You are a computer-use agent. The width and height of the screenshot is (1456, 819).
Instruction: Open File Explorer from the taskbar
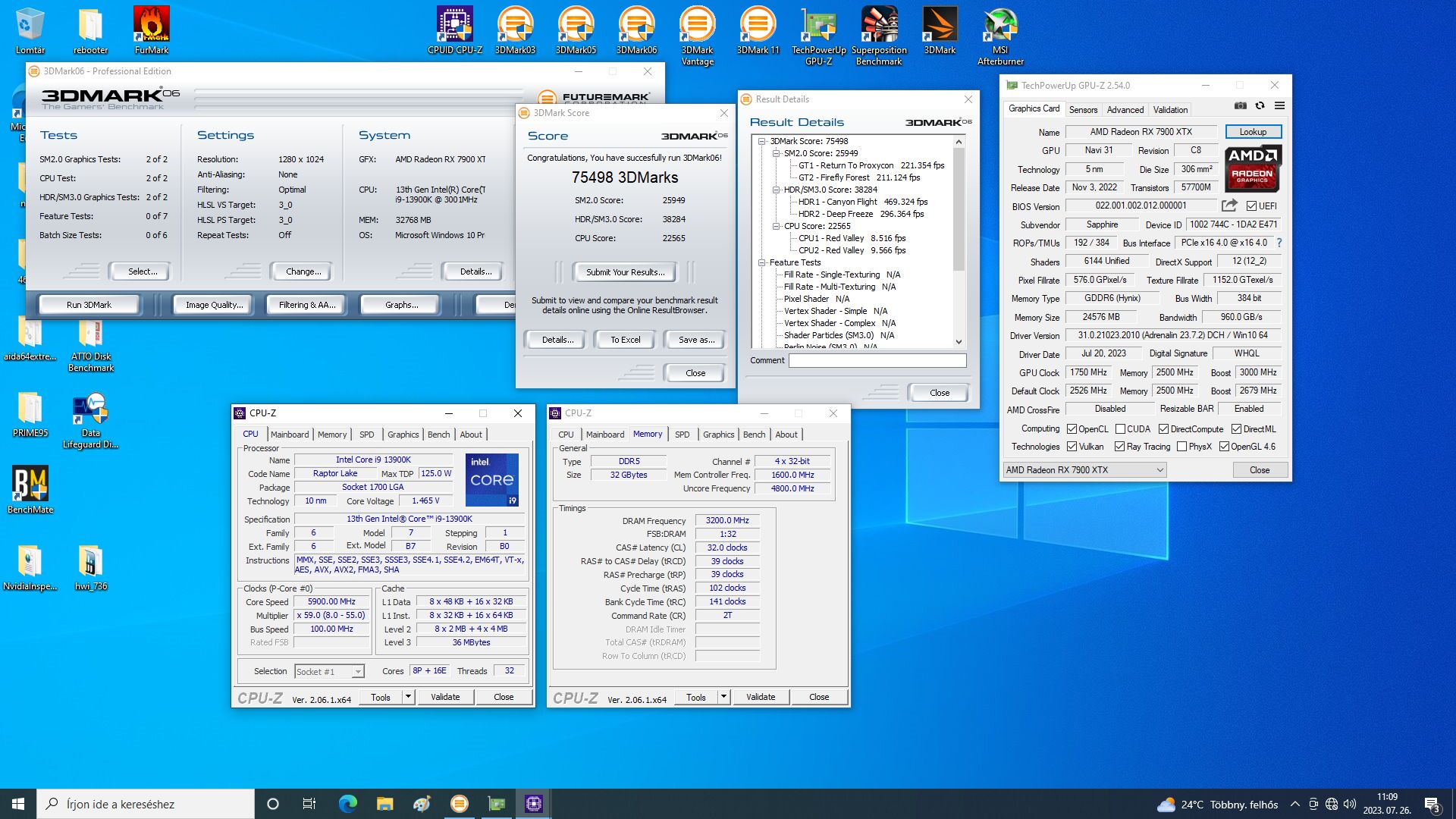click(384, 804)
